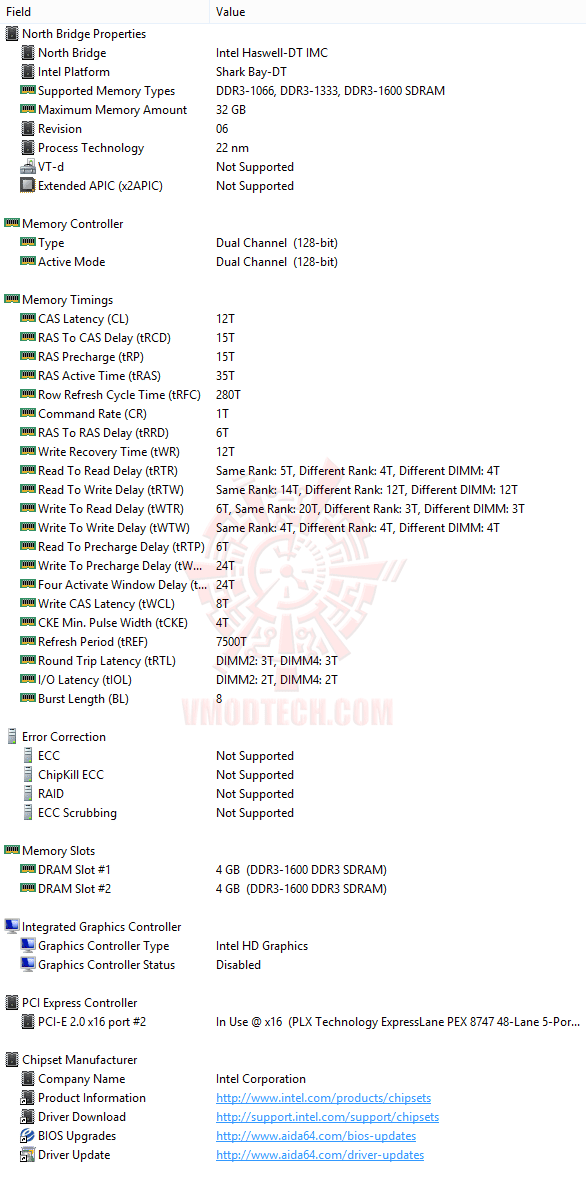This screenshot has width=586, height=1182.
Task: Click the PCI Express Controller chip icon
Action: (x=12, y=1003)
